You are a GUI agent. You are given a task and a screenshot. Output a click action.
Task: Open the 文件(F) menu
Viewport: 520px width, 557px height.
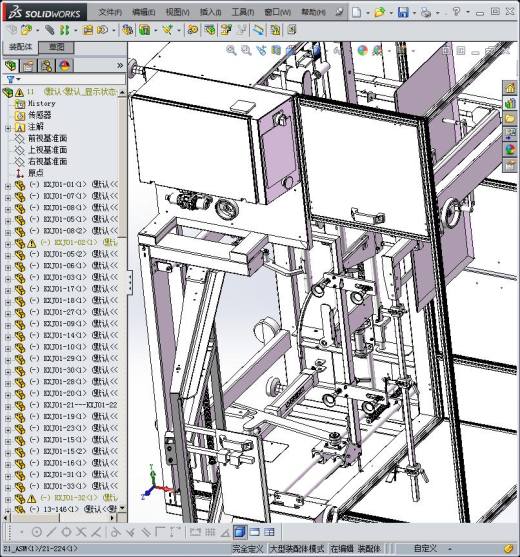110,12
